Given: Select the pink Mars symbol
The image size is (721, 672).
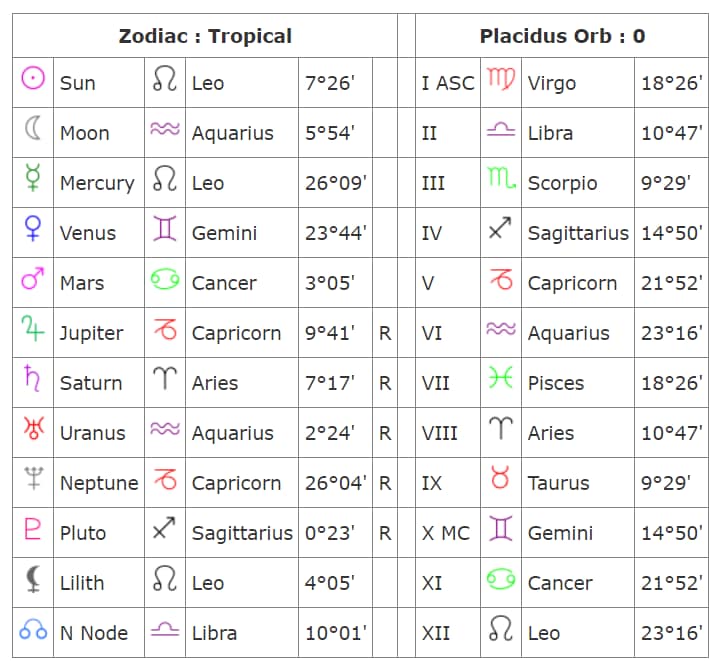Looking at the screenshot, I should click(x=33, y=280).
